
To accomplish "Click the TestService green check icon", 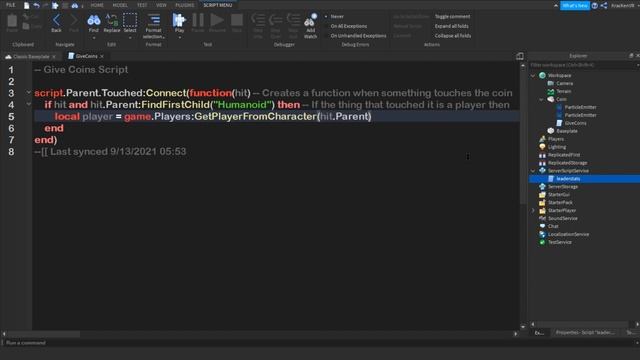I will [x=542, y=242].
